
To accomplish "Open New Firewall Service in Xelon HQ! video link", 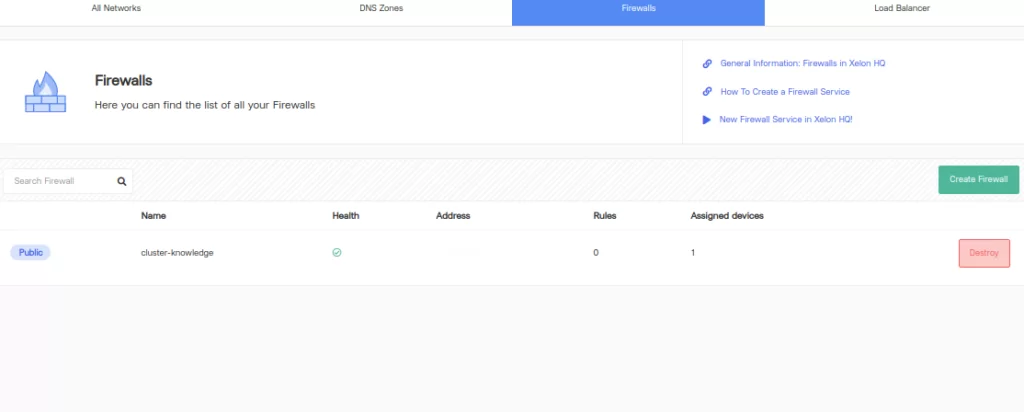I will [786, 119].
